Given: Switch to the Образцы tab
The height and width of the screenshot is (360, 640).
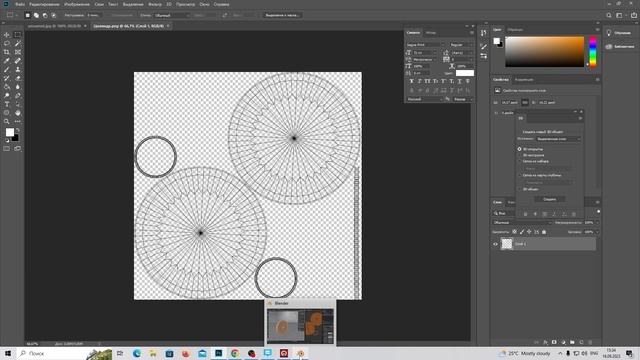Looking at the screenshot, I should click(515, 30).
